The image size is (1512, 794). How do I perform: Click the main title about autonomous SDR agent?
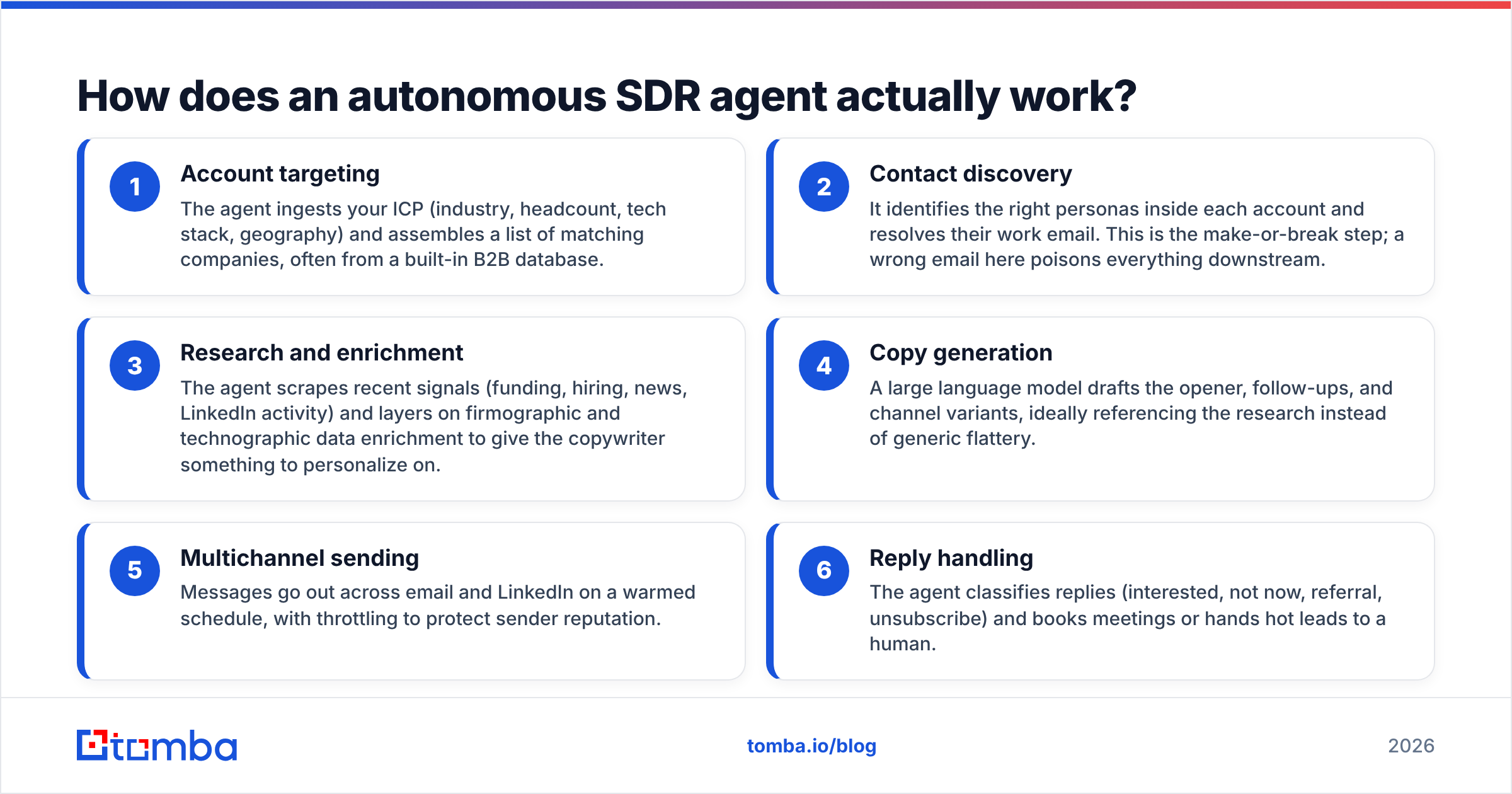coord(606,96)
